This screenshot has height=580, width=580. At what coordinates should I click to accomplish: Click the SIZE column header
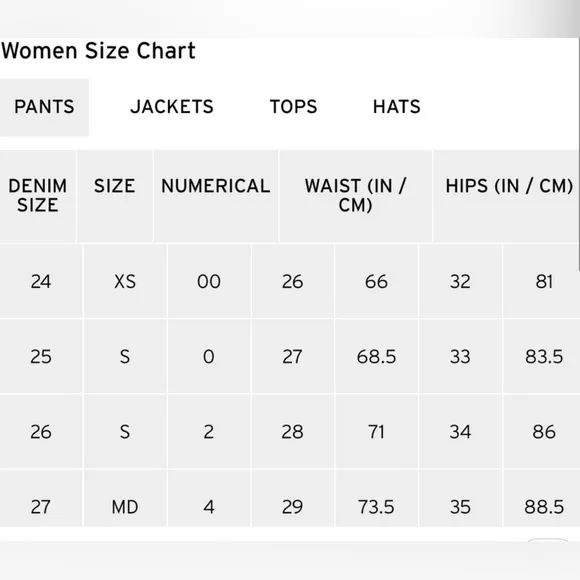[x=115, y=196]
